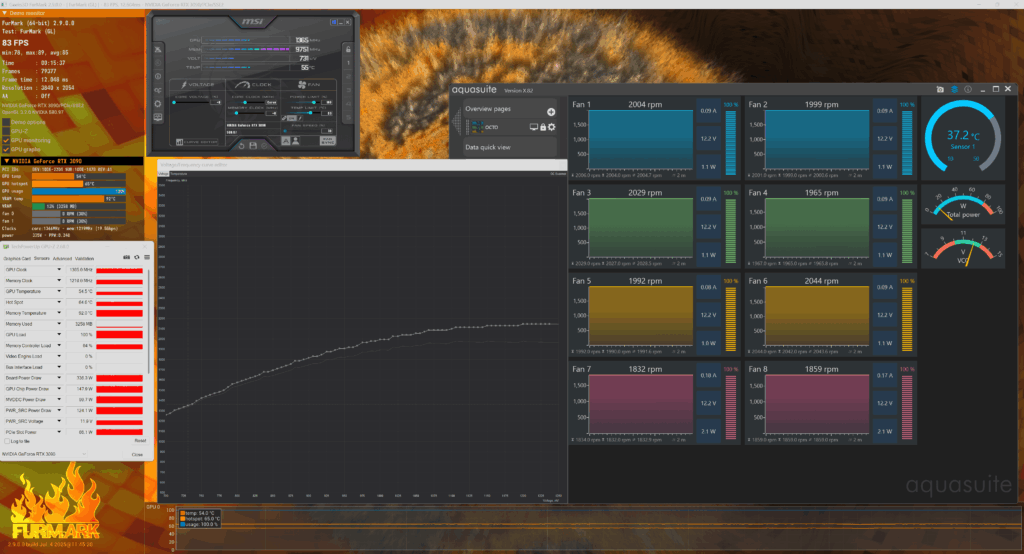Click aquasuite camera screenshot icon
Viewport: 1024px width, 554px height.
(940, 90)
